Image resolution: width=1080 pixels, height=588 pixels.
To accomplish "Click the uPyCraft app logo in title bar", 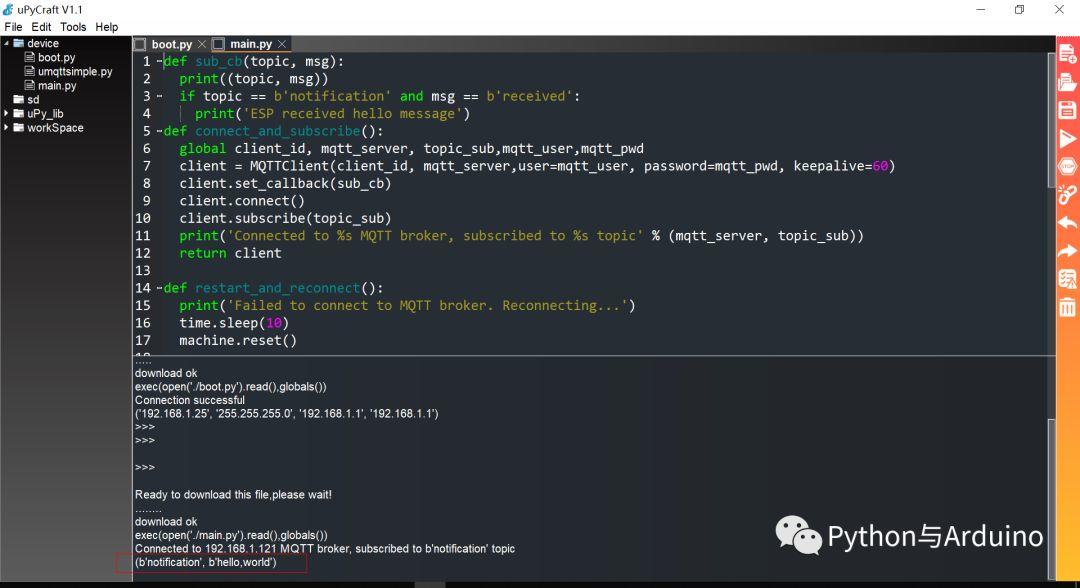I will tap(8, 10).
